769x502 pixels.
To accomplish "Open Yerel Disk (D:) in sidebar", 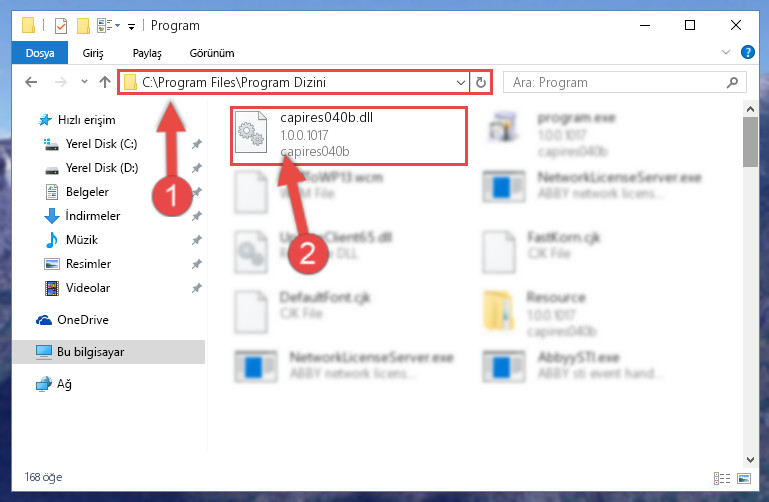I will click(102, 168).
